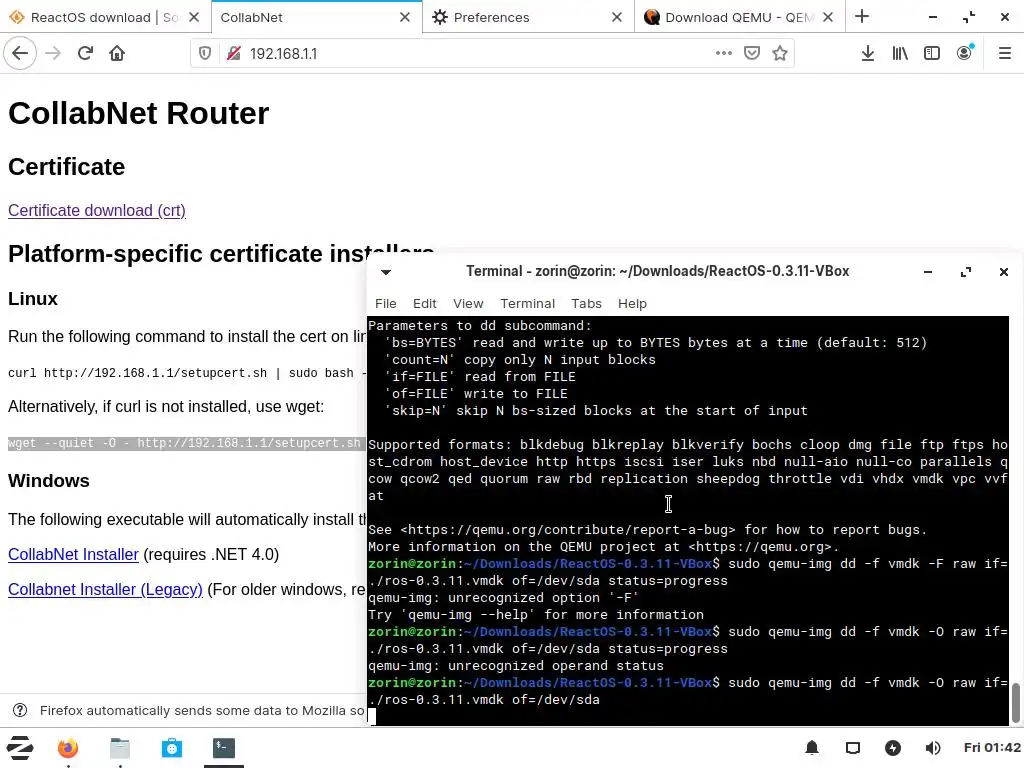
Task: Click the curl setupcert.sh command text
Action: tap(186, 373)
